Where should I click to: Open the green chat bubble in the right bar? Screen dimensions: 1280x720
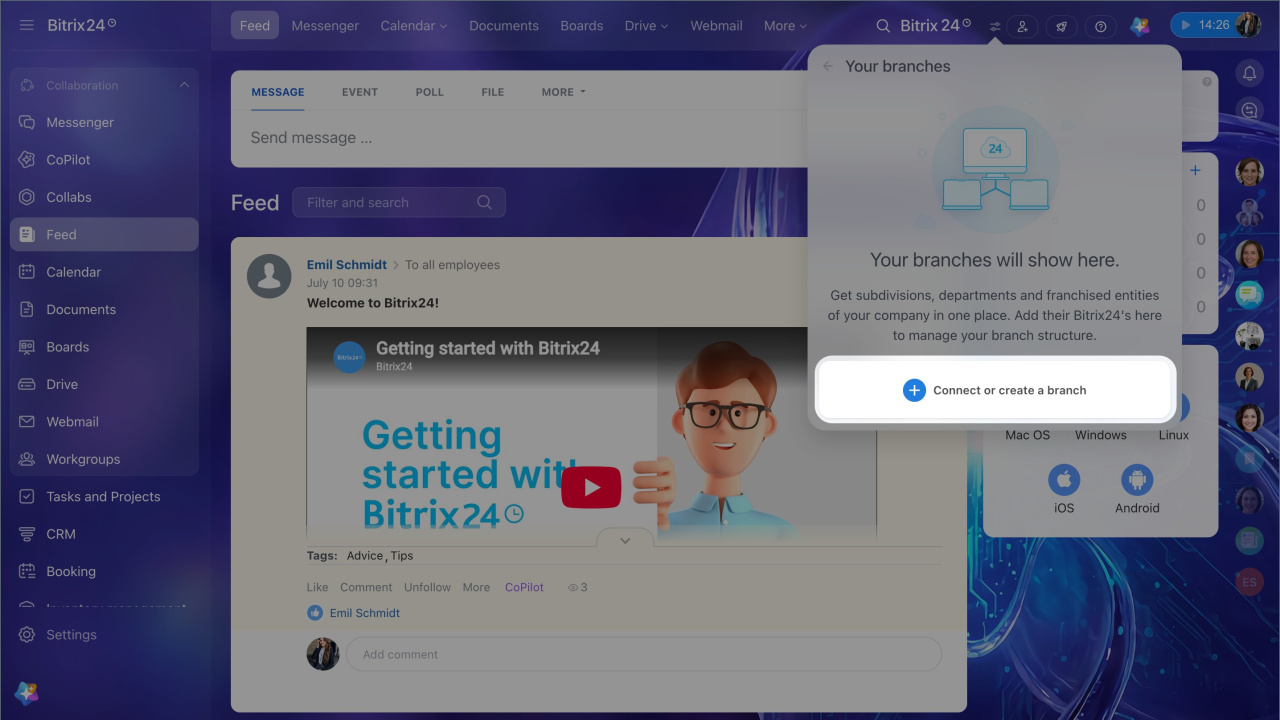1249,295
